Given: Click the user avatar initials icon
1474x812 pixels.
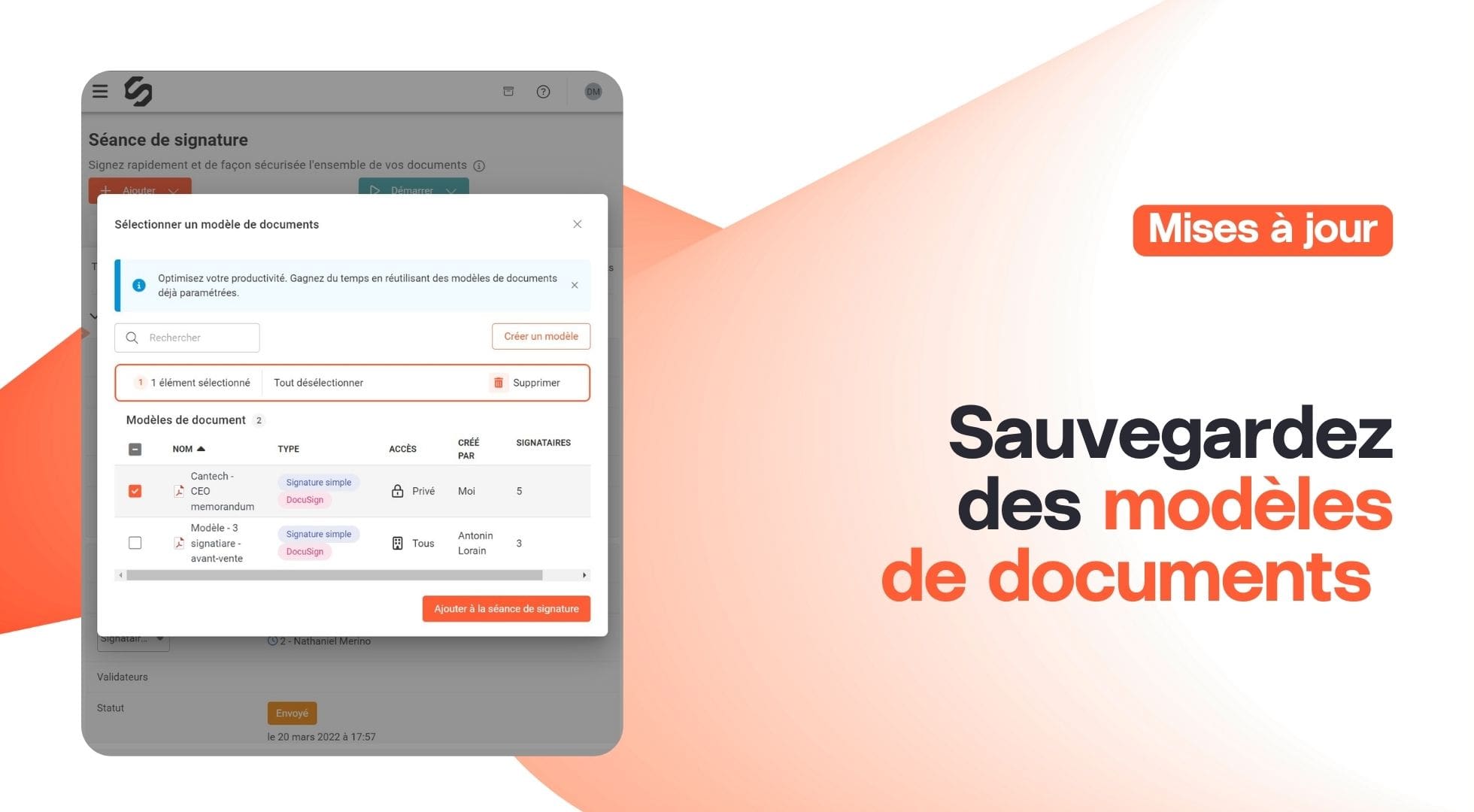Looking at the screenshot, I should [592, 91].
